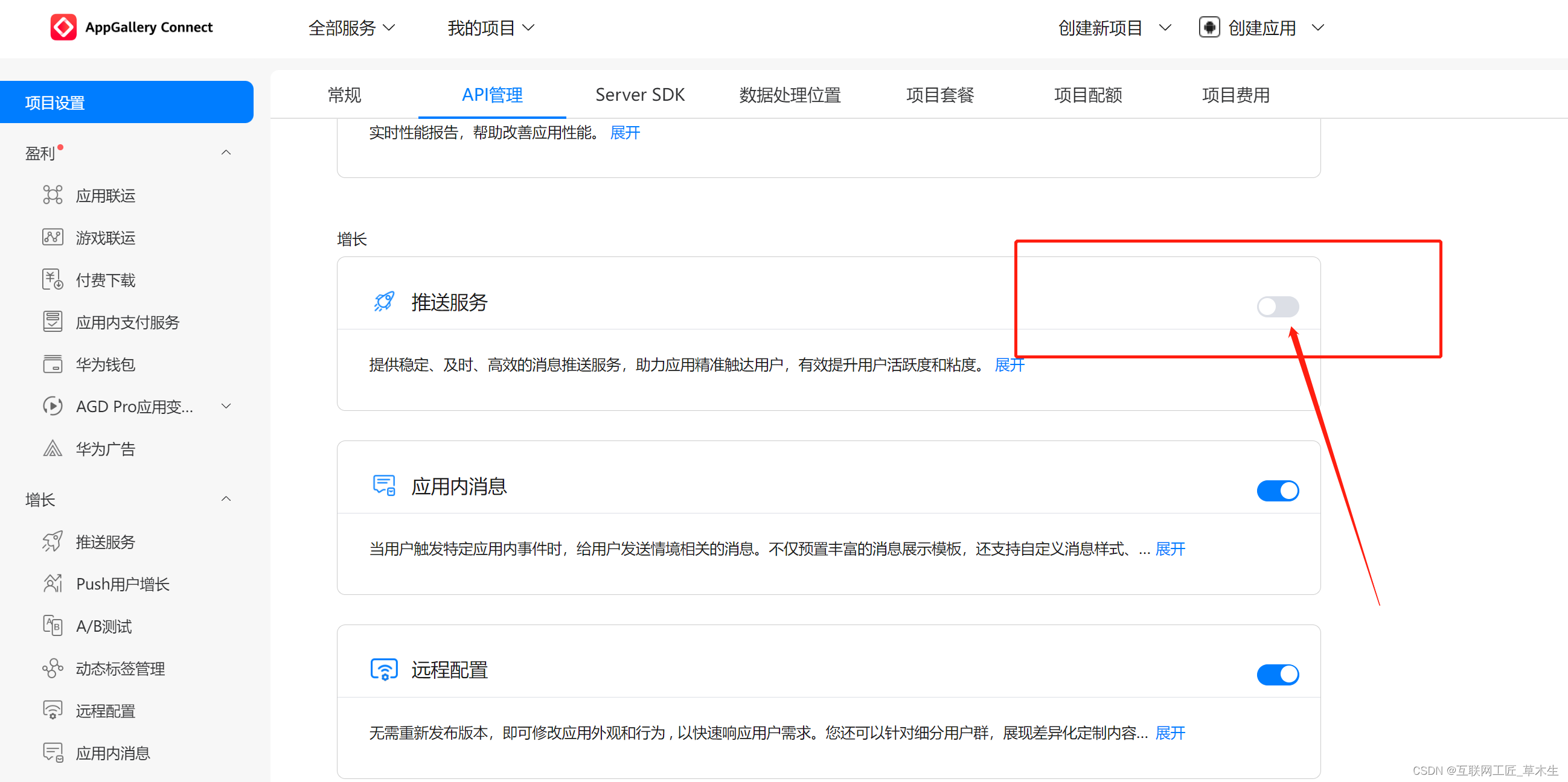Open 动态标签管理 from the sidebar label
1568x782 pixels.
pos(120,669)
